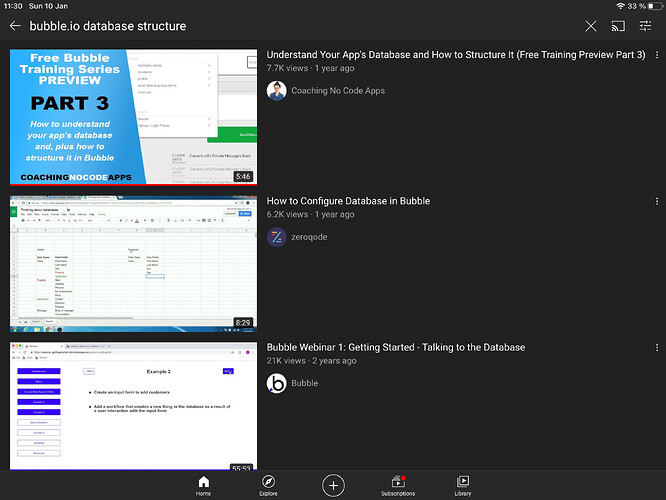The height and width of the screenshot is (500, 666).
Task: Play the Bubble Webinar Example 2 thumbnail
Action: pyautogui.click(x=133, y=406)
